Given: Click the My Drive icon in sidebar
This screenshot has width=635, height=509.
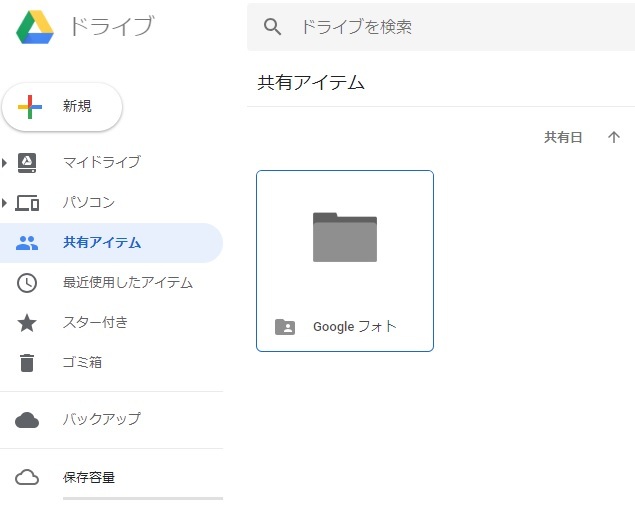Looking at the screenshot, I should pyautogui.click(x=28, y=162).
